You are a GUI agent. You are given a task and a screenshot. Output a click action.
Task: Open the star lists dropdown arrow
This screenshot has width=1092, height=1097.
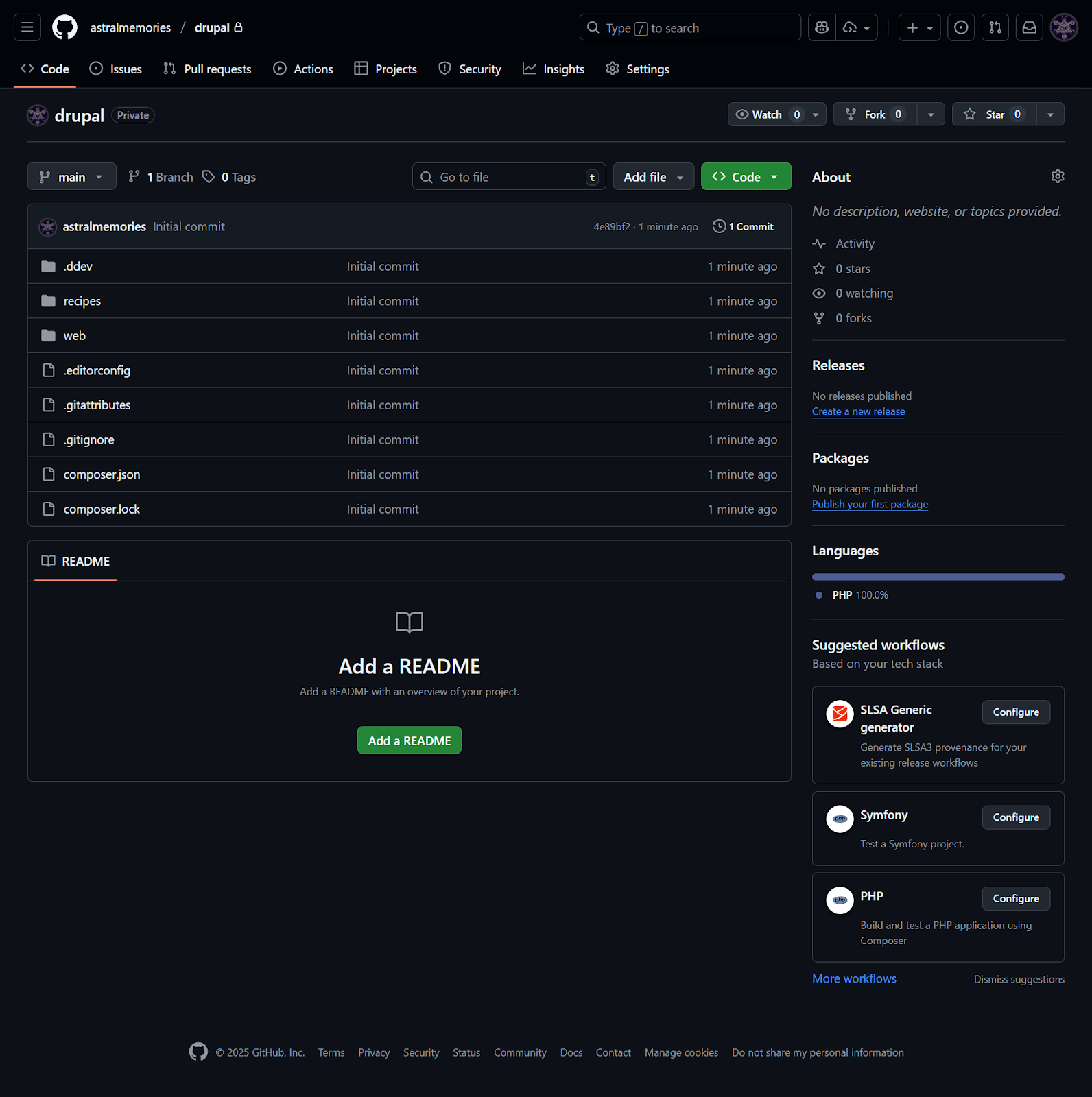tap(1050, 114)
